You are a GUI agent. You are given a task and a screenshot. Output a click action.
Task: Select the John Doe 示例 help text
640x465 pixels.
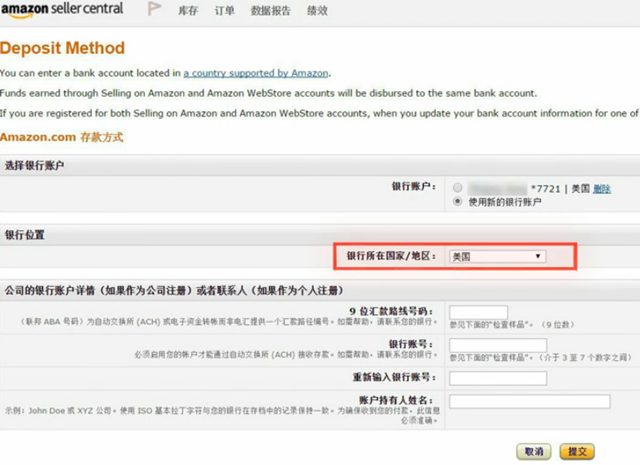pyautogui.click(x=222, y=415)
